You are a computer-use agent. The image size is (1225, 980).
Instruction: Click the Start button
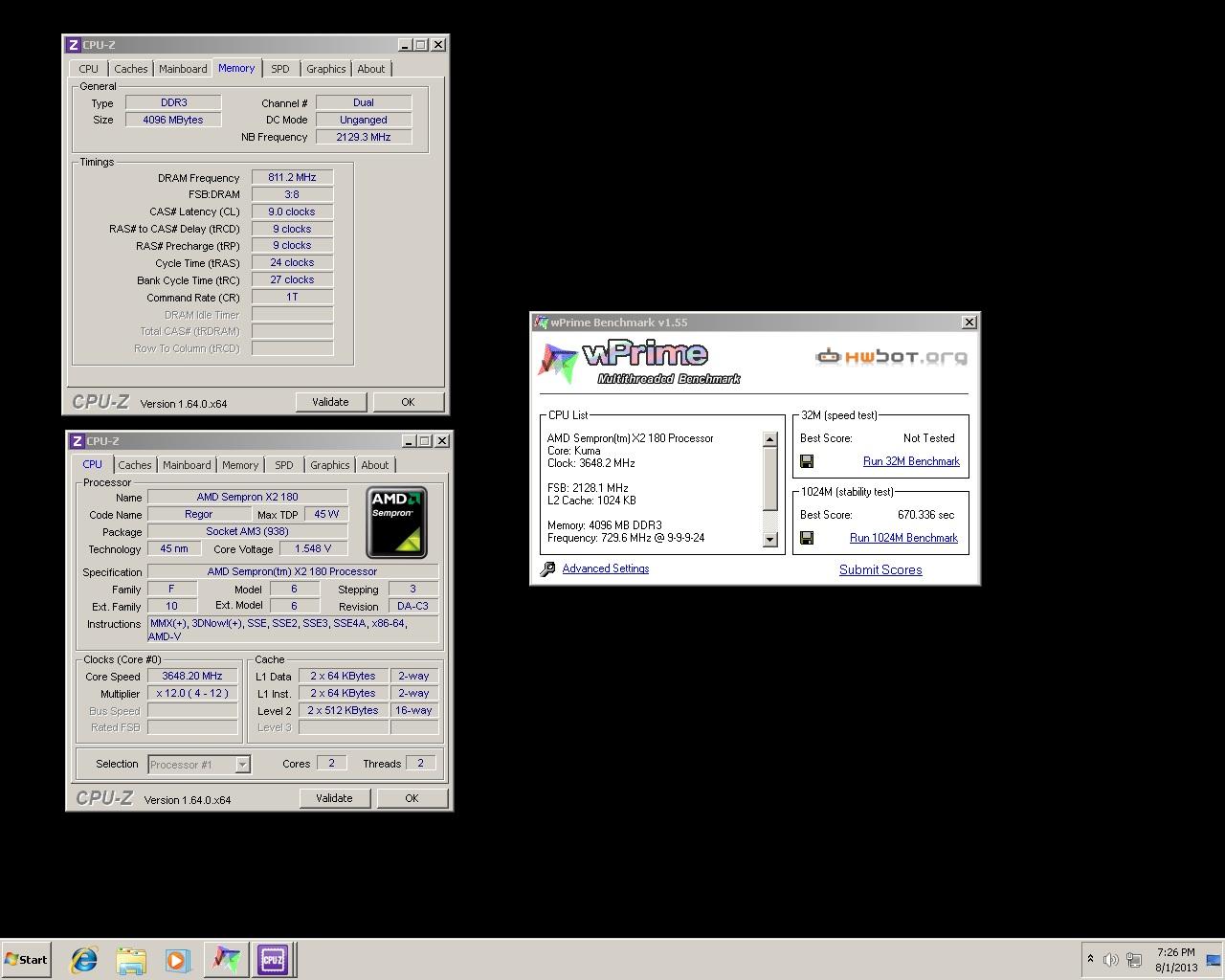click(26, 960)
